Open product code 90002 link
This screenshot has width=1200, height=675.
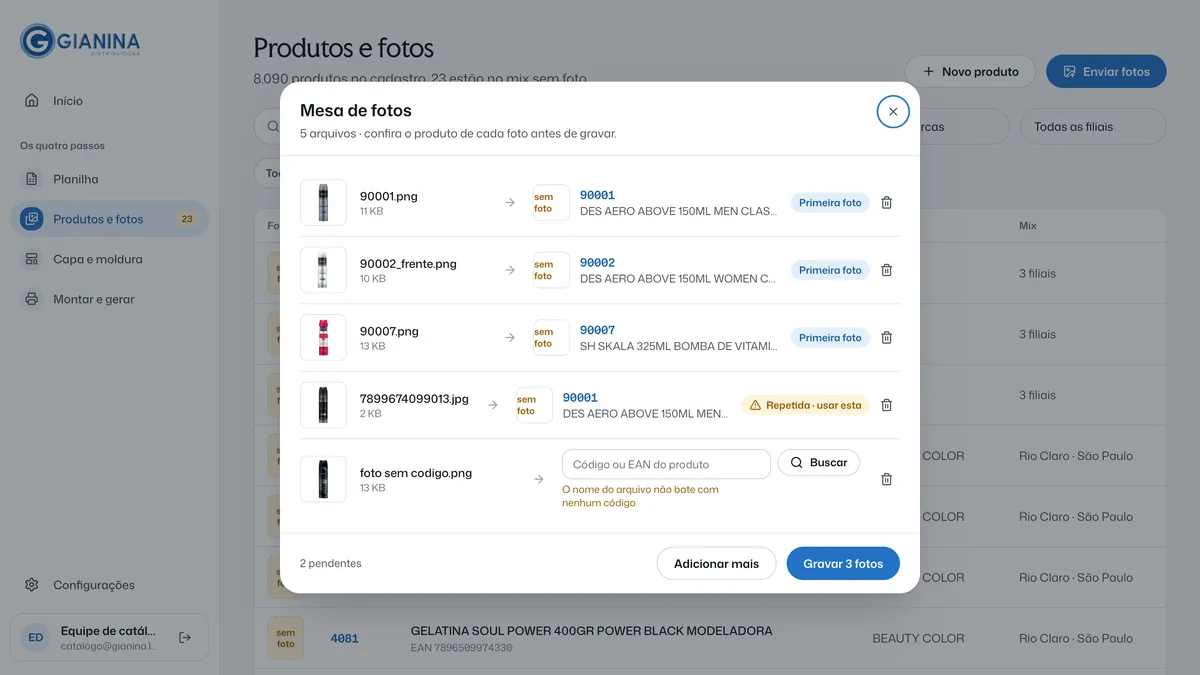[597, 263]
